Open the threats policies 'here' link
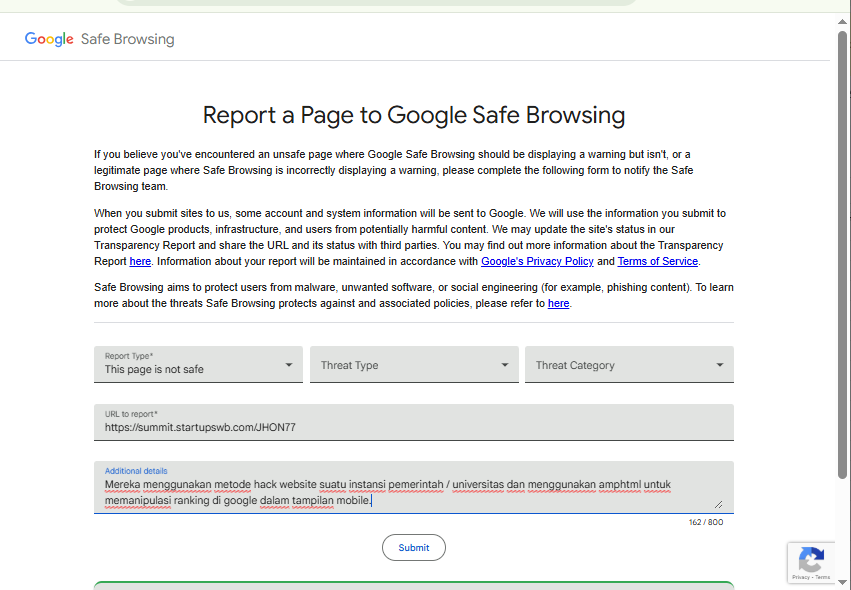Image resolution: width=851 pixels, height=590 pixels. [558, 303]
